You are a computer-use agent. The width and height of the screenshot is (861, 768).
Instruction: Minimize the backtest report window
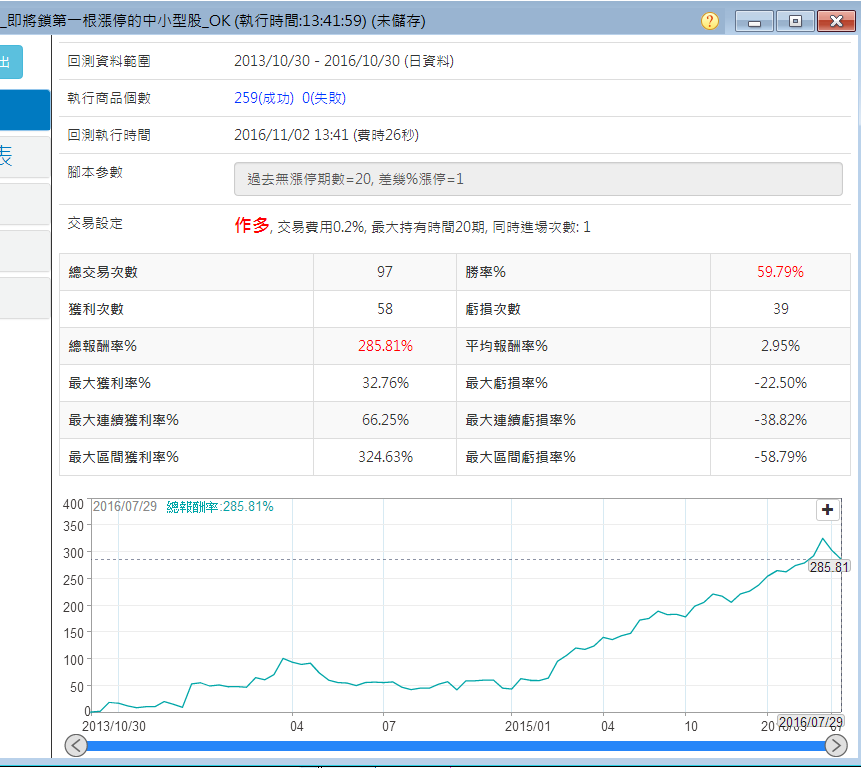[x=753, y=21]
